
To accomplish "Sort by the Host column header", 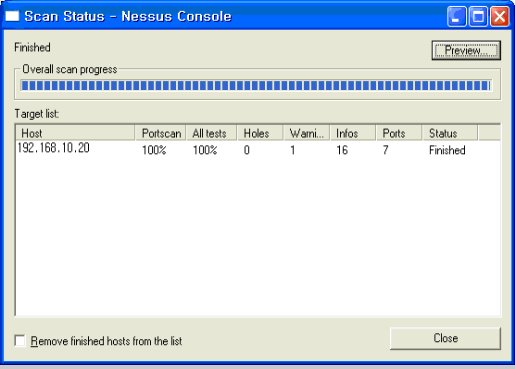I will [x=75, y=133].
